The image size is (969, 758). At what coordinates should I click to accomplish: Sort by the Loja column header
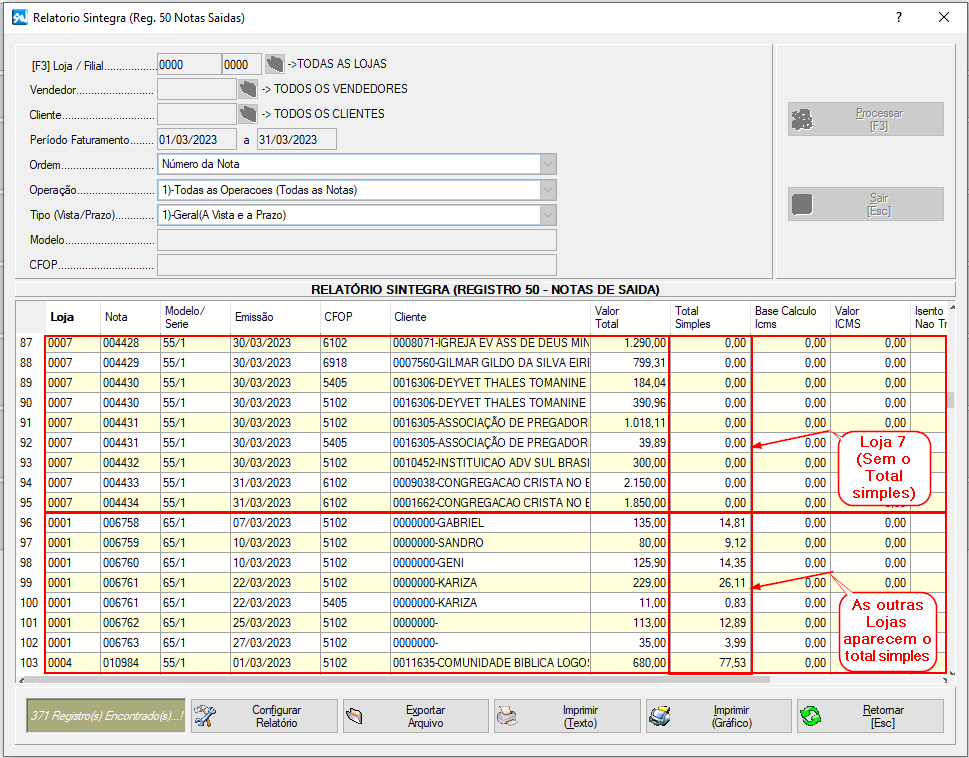tap(73, 318)
